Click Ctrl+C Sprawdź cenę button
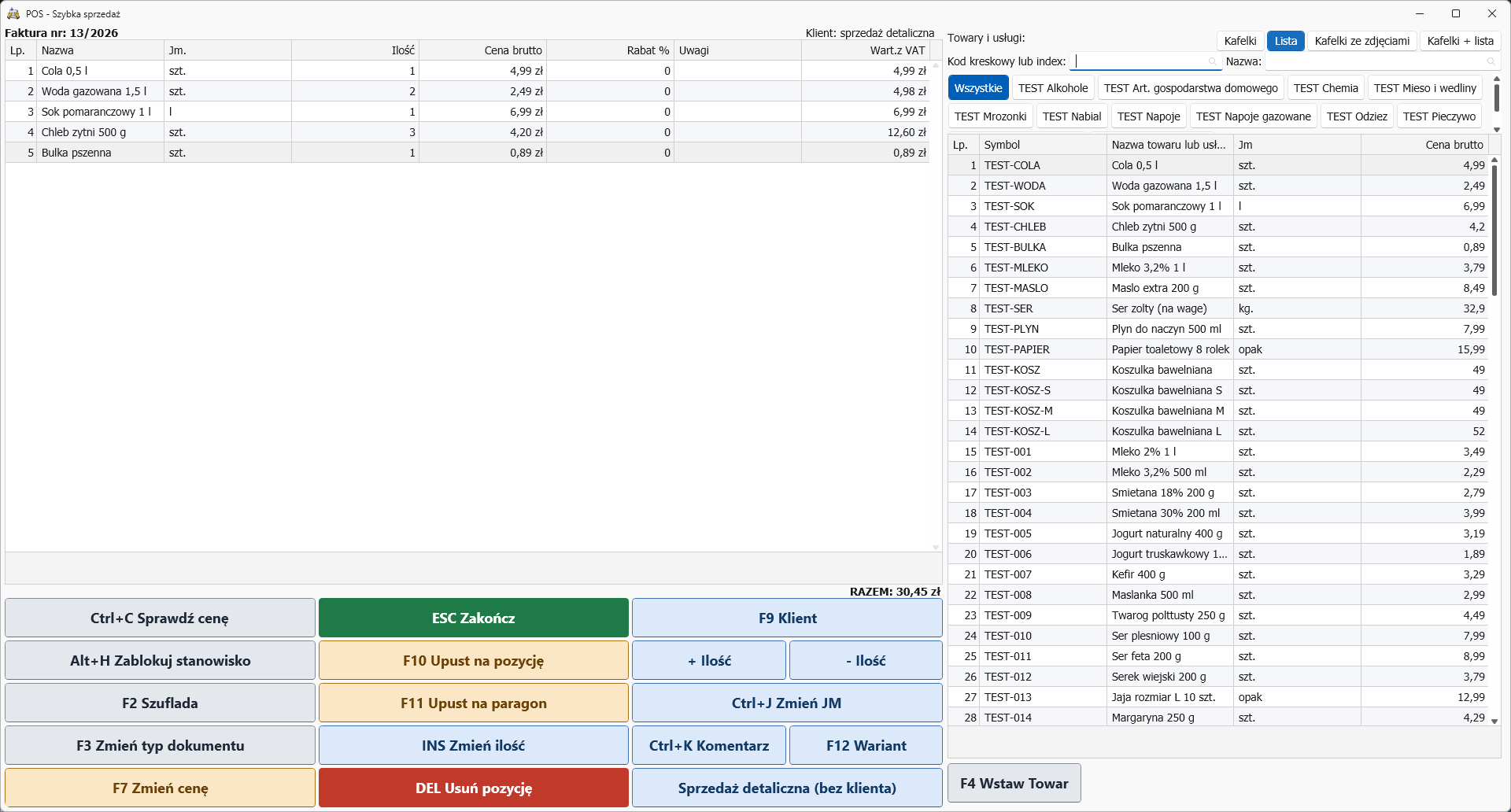The height and width of the screenshot is (812, 1511). point(160,618)
